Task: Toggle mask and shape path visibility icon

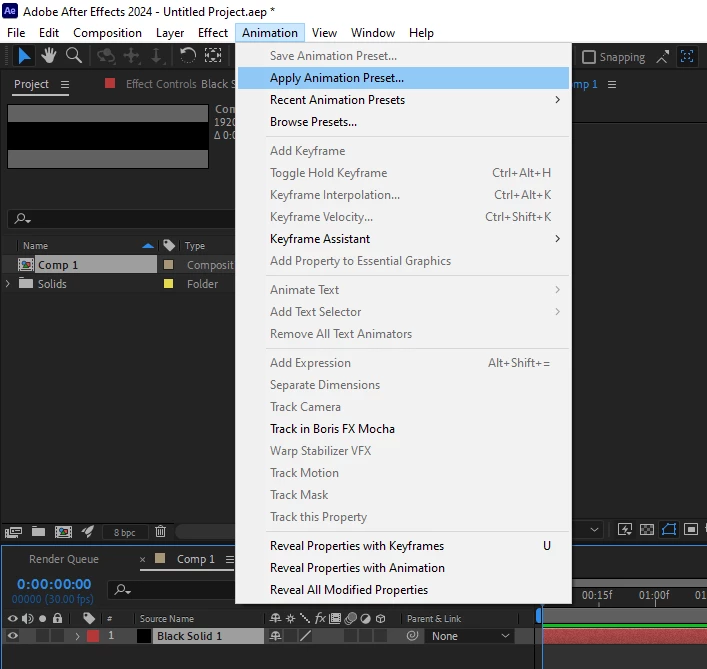Action: coord(669,529)
